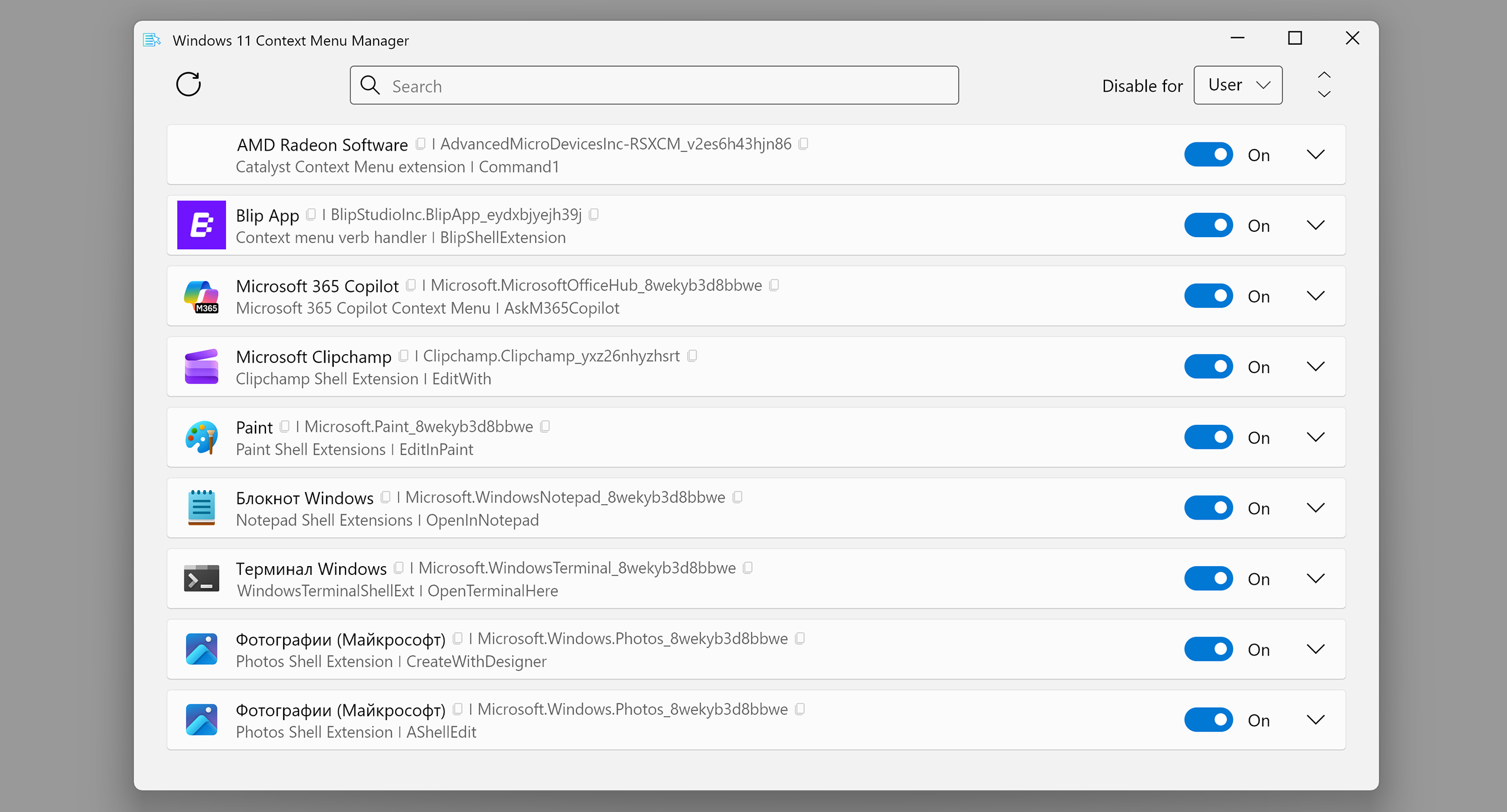Turn off the AMD Radeon Software toggle
This screenshot has width=1507, height=812.
(1209, 155)
